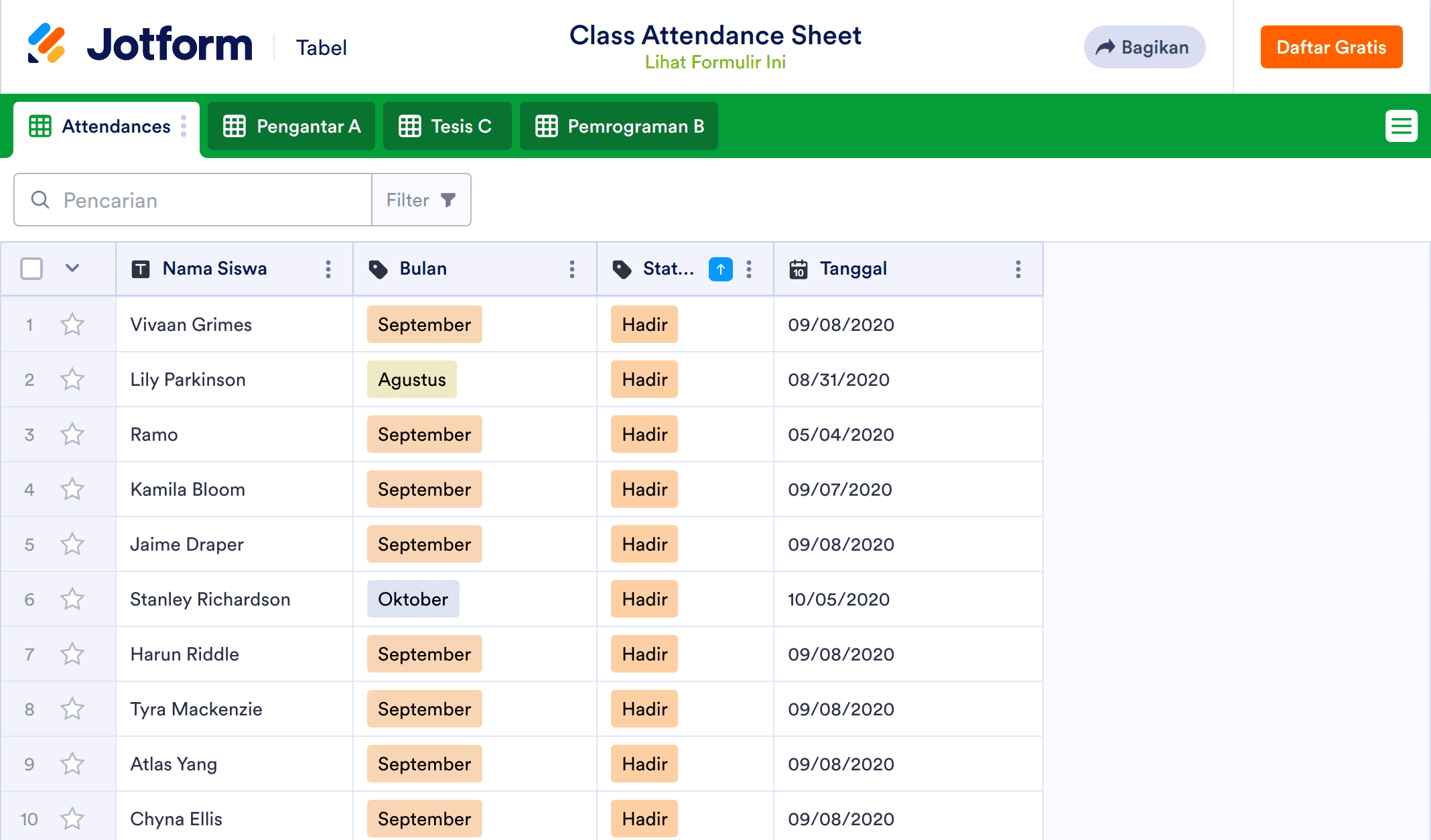Image resolution: width=1431 pixels, height=840 pixels.
Task: Click the Daftar Gratis button
Action: [1331, 47]
